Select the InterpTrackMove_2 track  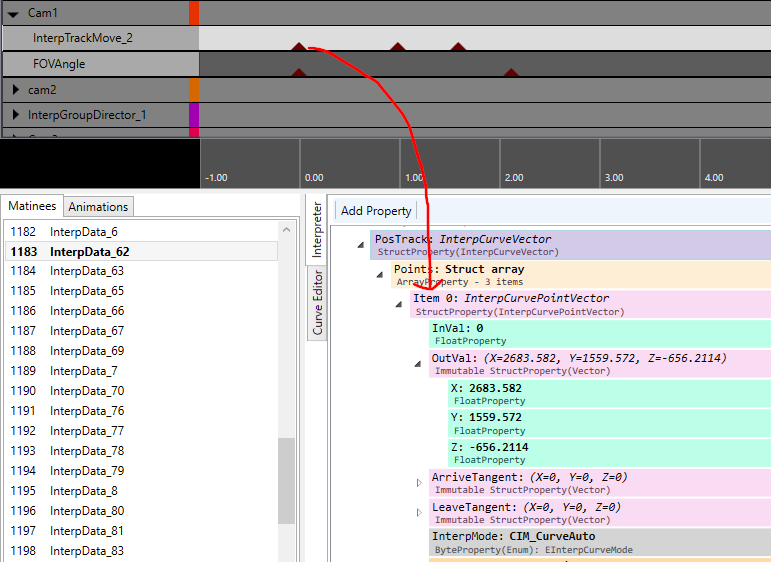101,38
